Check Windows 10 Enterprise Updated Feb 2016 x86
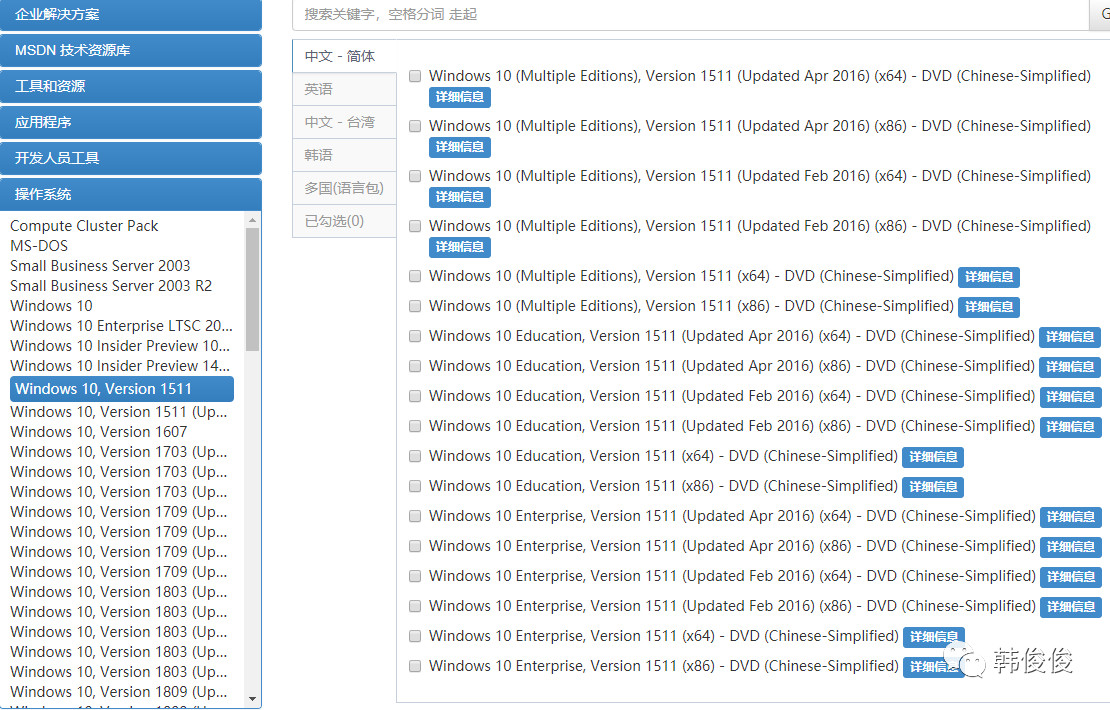 click(415, 607)
